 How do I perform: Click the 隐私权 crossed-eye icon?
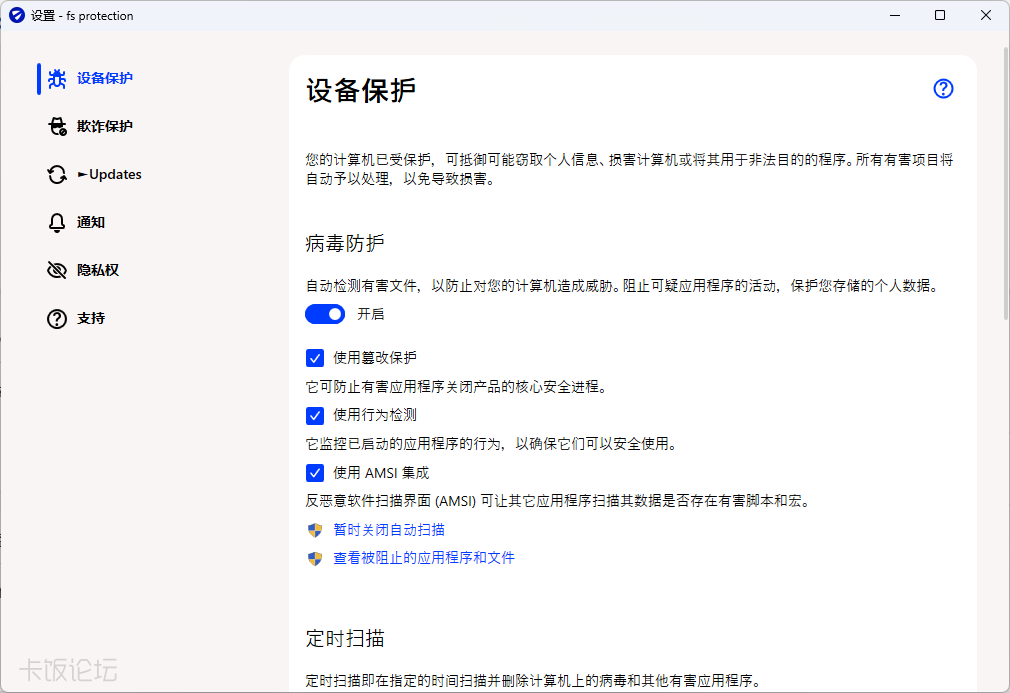tap(57, 271)
